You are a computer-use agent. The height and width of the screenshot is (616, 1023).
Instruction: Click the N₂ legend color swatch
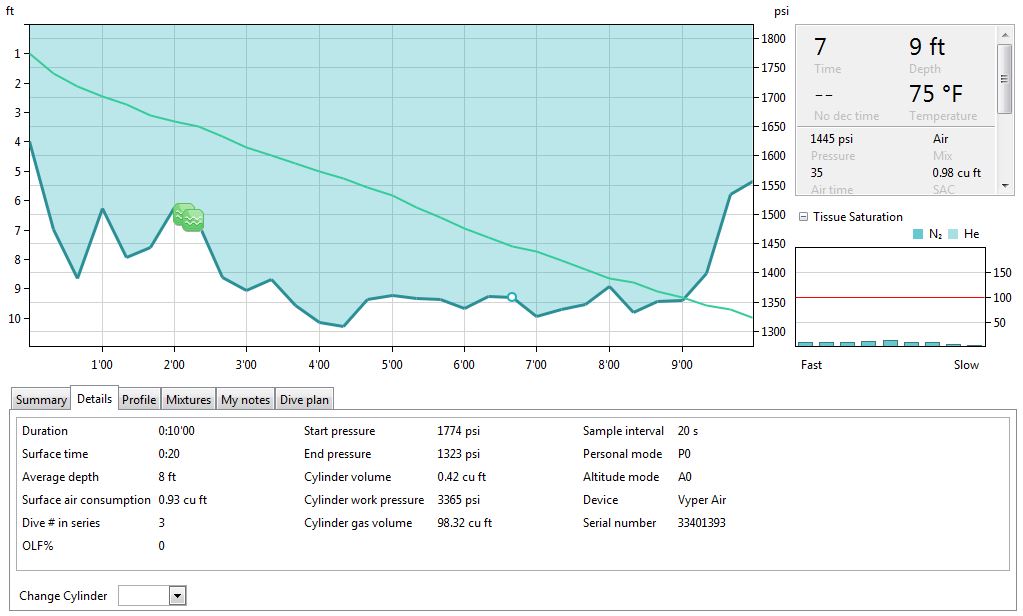click(x=918, y=234)
